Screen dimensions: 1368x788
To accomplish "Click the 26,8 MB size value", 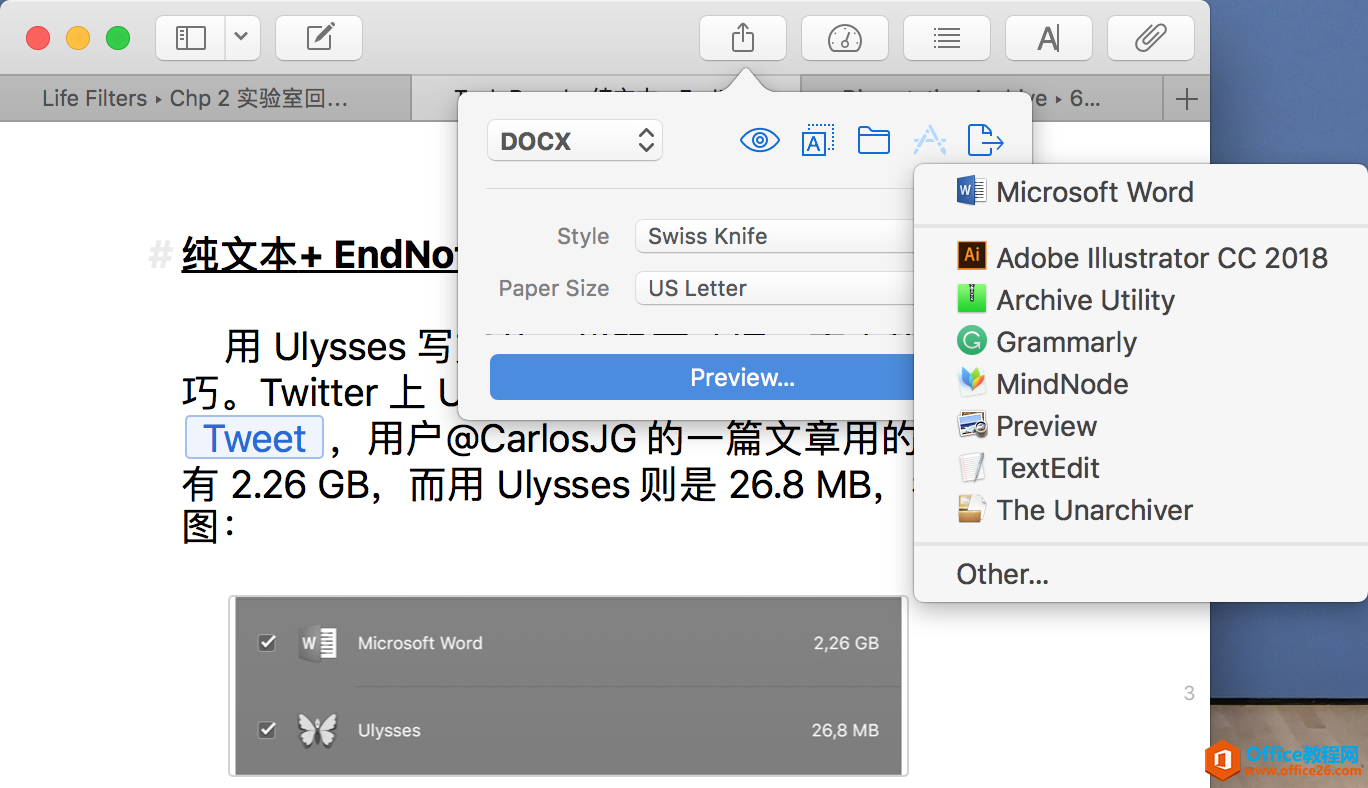I will [x=845, y=731].
